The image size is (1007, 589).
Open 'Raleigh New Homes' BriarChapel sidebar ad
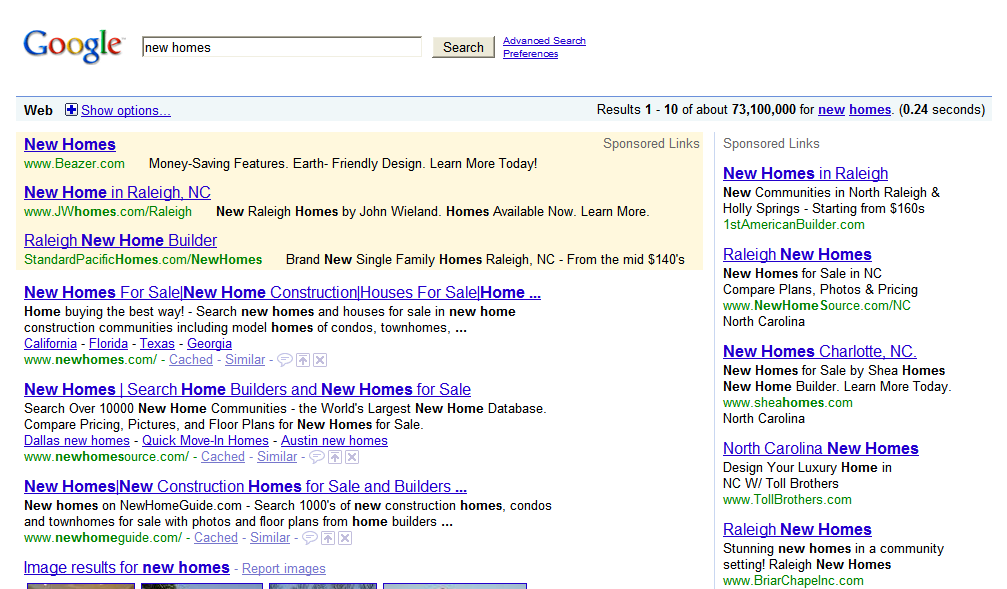point(797,529)
